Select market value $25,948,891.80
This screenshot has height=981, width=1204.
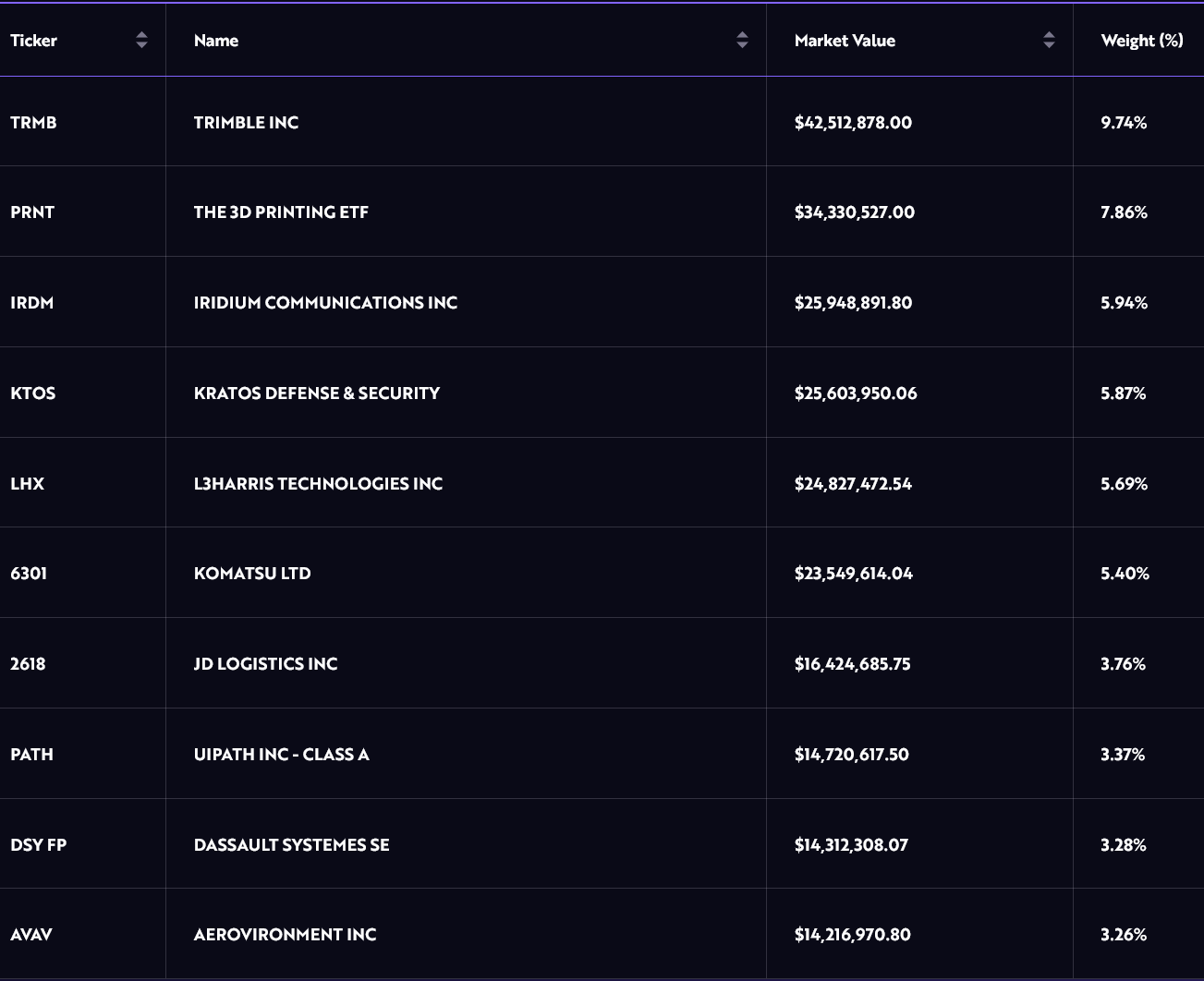click(x=853, y=303)
